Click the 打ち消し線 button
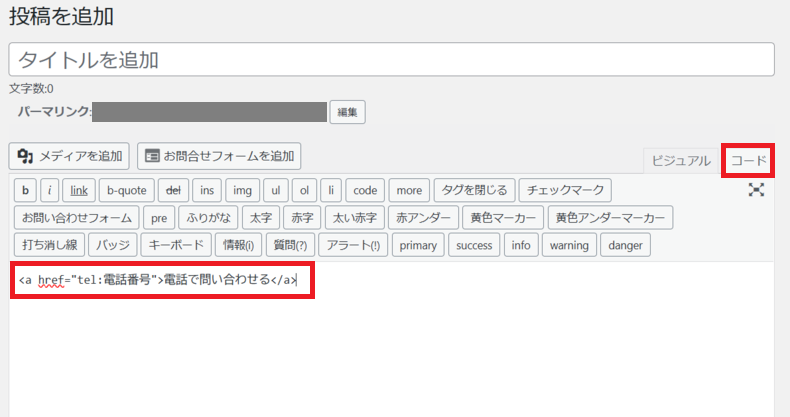 tap(49, 245)
